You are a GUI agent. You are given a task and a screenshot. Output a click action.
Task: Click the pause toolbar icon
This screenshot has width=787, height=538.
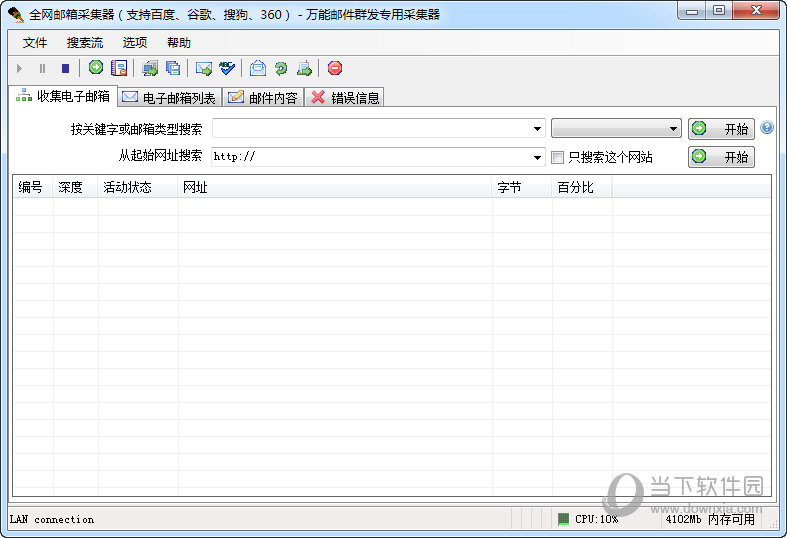(x=43, y=68)
